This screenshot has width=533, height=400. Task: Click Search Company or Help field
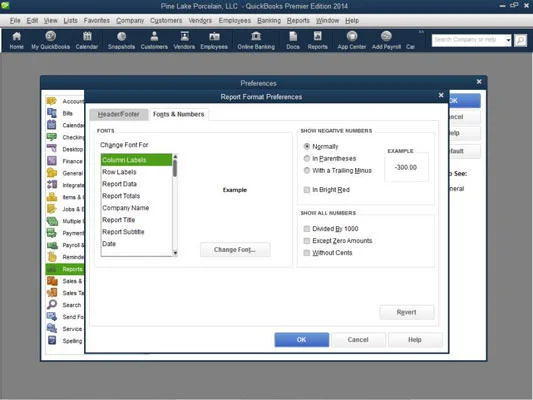click(468, 40)
